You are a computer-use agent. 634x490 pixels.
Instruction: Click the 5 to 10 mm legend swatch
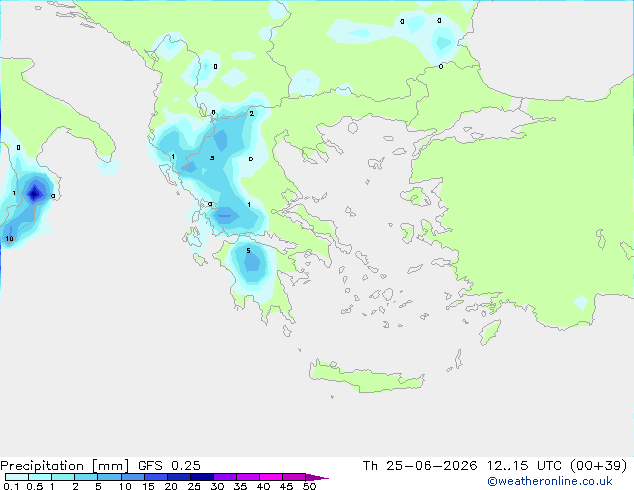tap(109, 477)
